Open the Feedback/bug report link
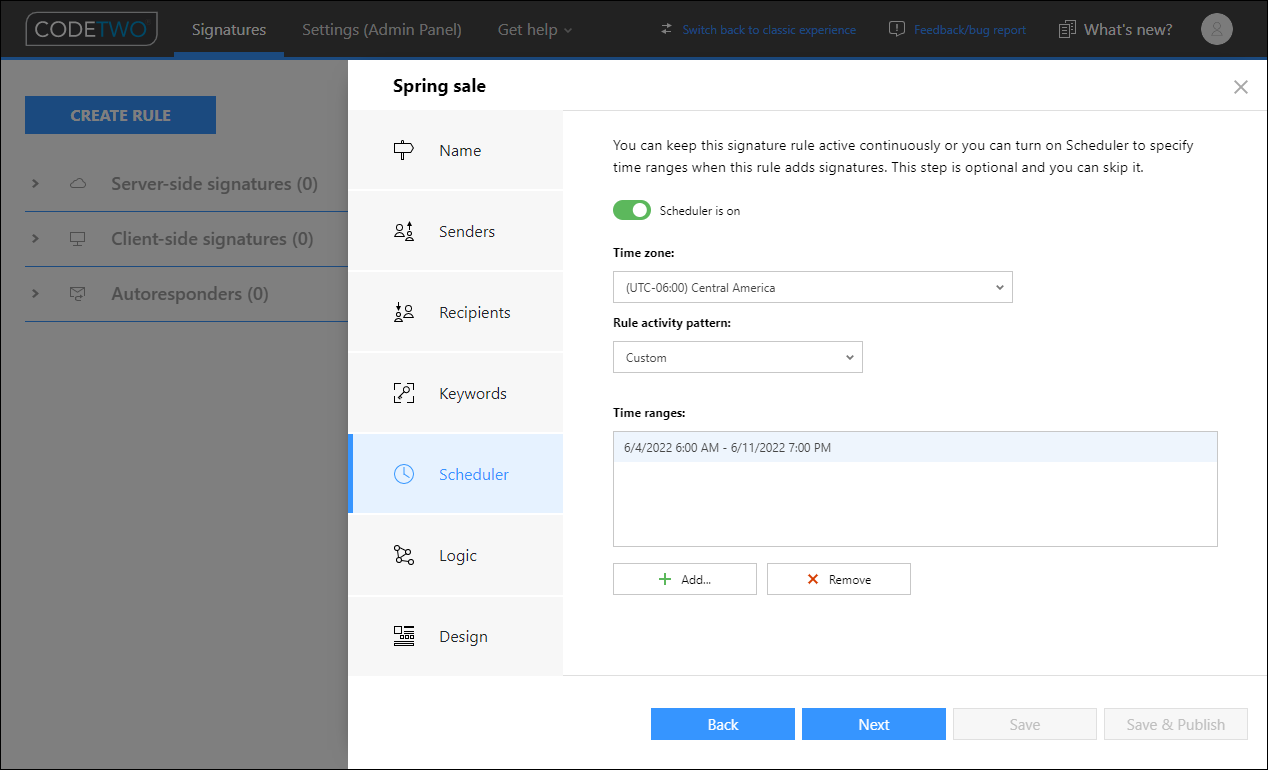This screenshot has height=770, width=1268. coord(970,30)
